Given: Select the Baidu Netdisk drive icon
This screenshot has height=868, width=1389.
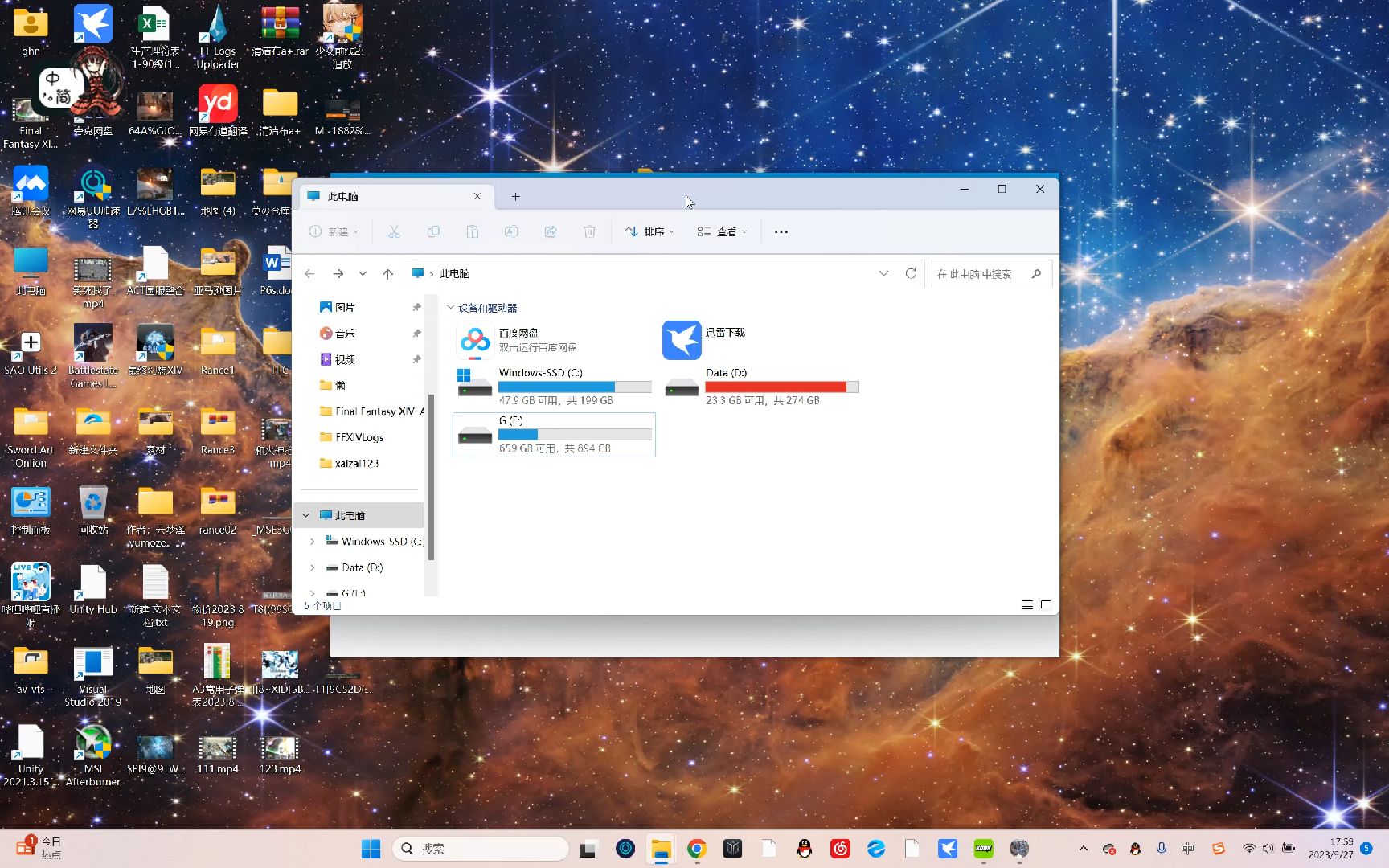Looking at the screenshot, I should click(475, 340).
